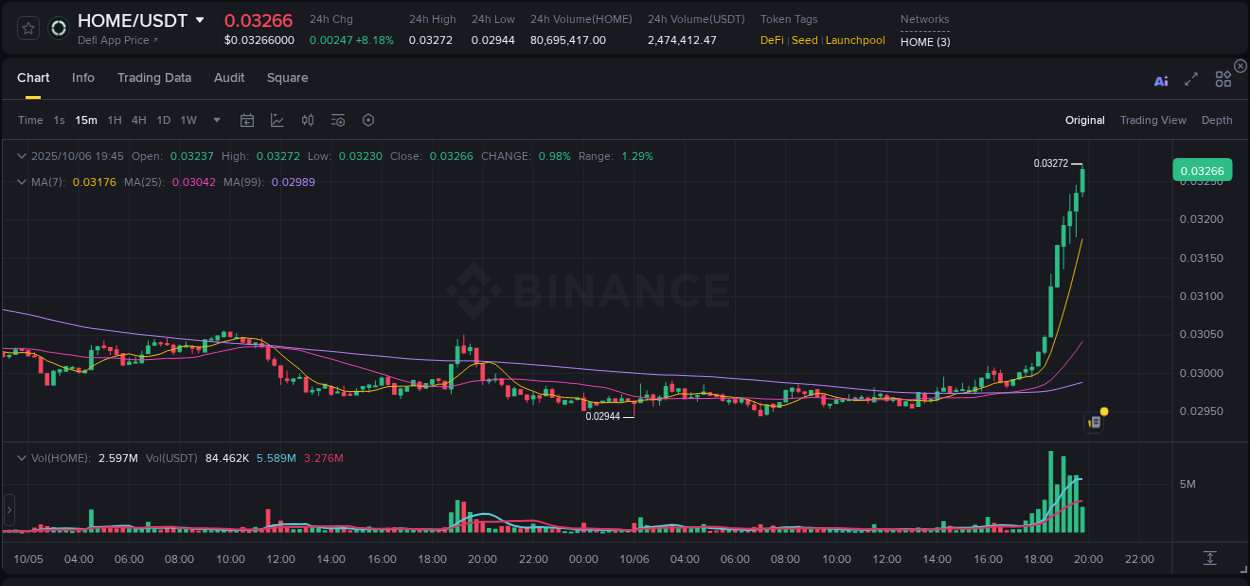Open the date range calendar picker
Screen dimensions: 1250x586
[247, 120]
